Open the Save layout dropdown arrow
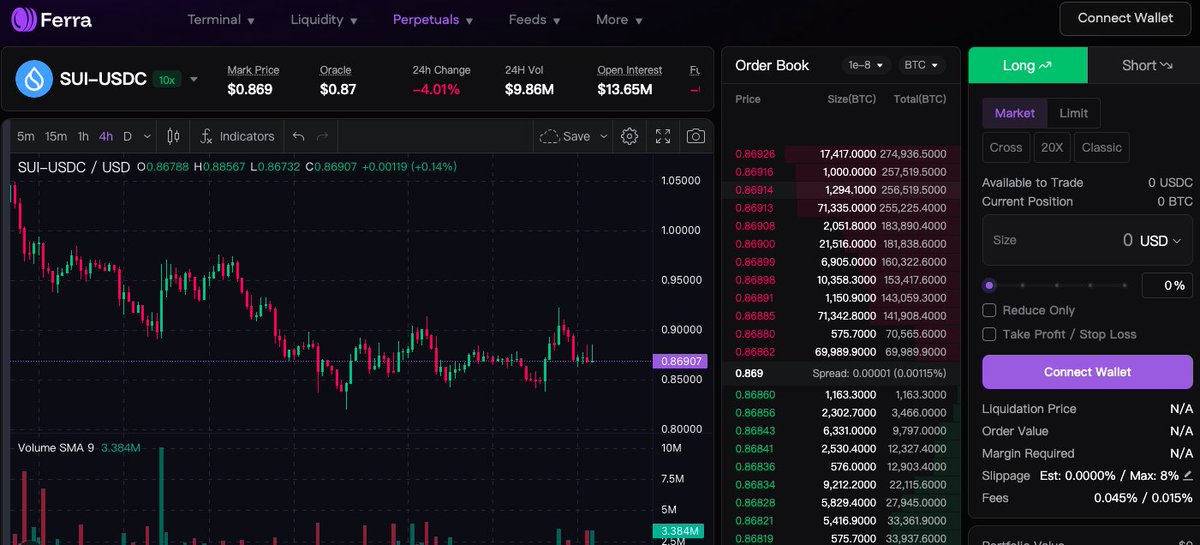The height and width of the screenshot is (545, 1200). [x=604, y=136]
